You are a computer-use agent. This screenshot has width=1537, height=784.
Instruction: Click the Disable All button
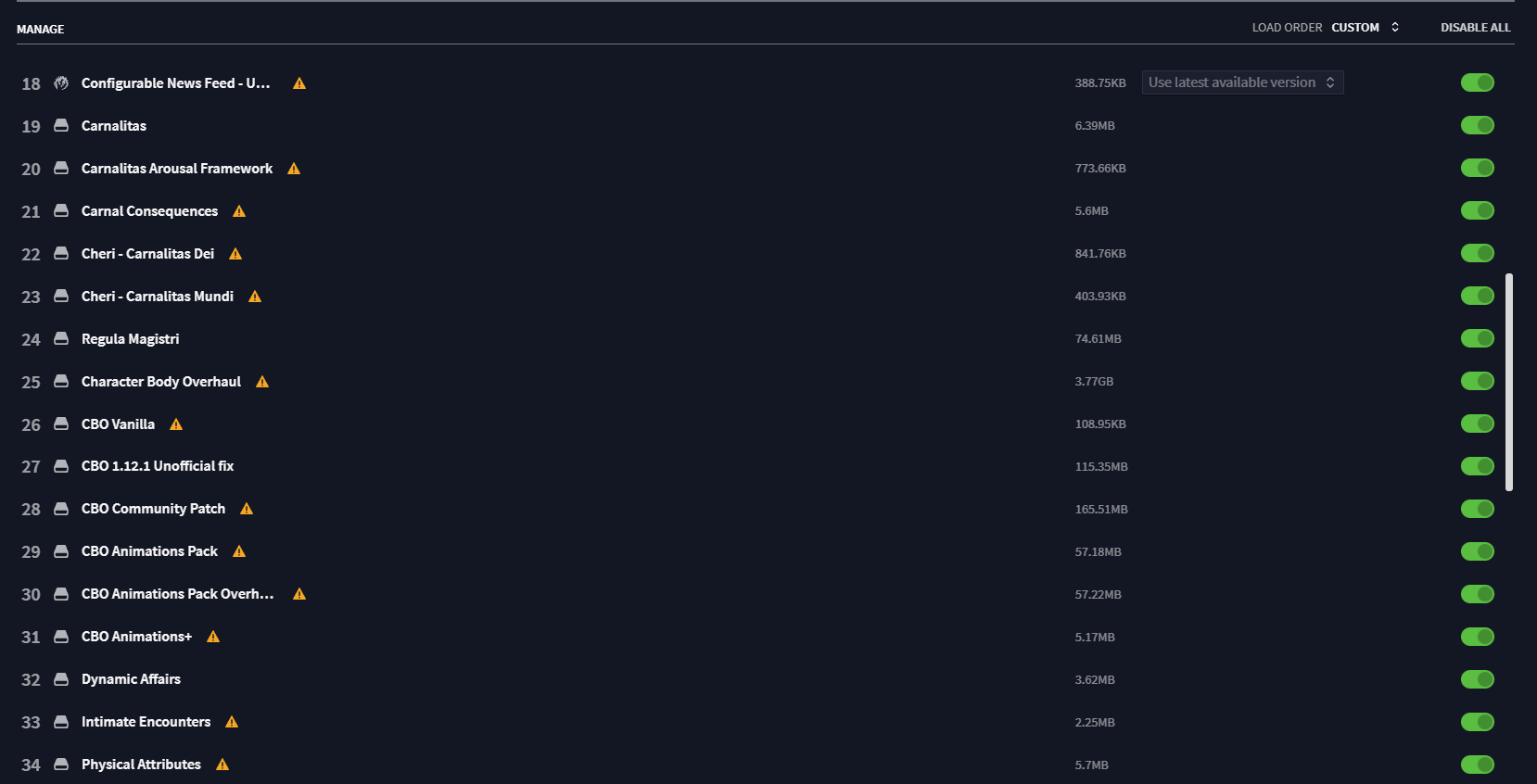point(1475,28)
